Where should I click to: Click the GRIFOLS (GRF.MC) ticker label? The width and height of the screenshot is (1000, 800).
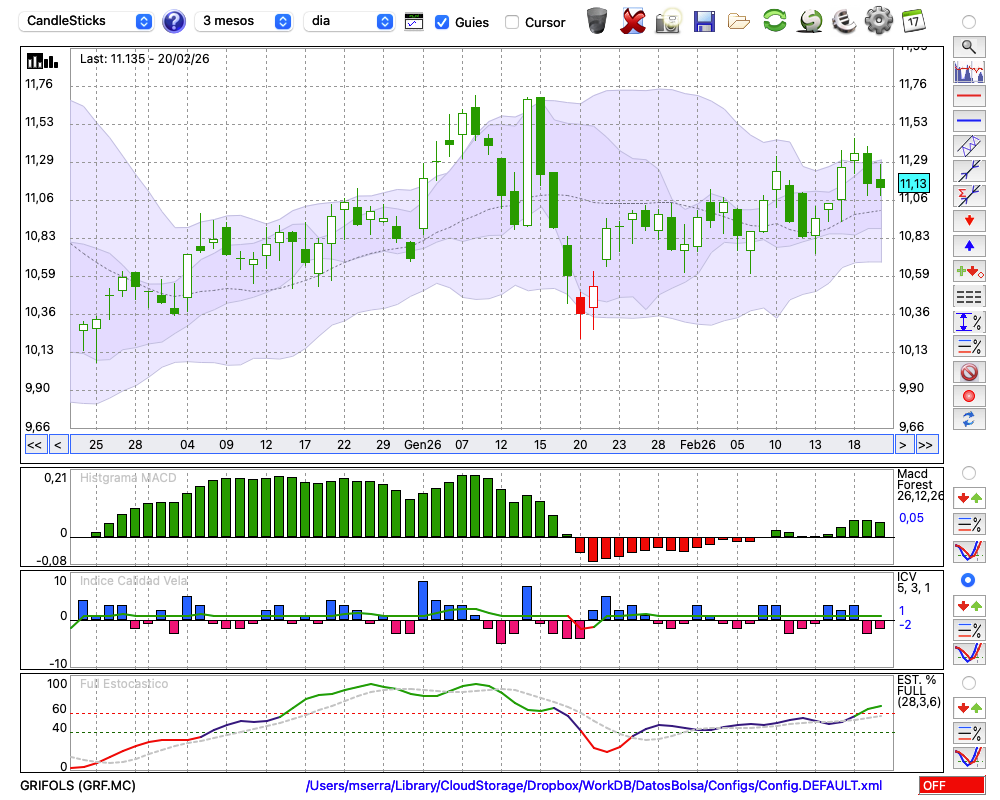(78, 785)
